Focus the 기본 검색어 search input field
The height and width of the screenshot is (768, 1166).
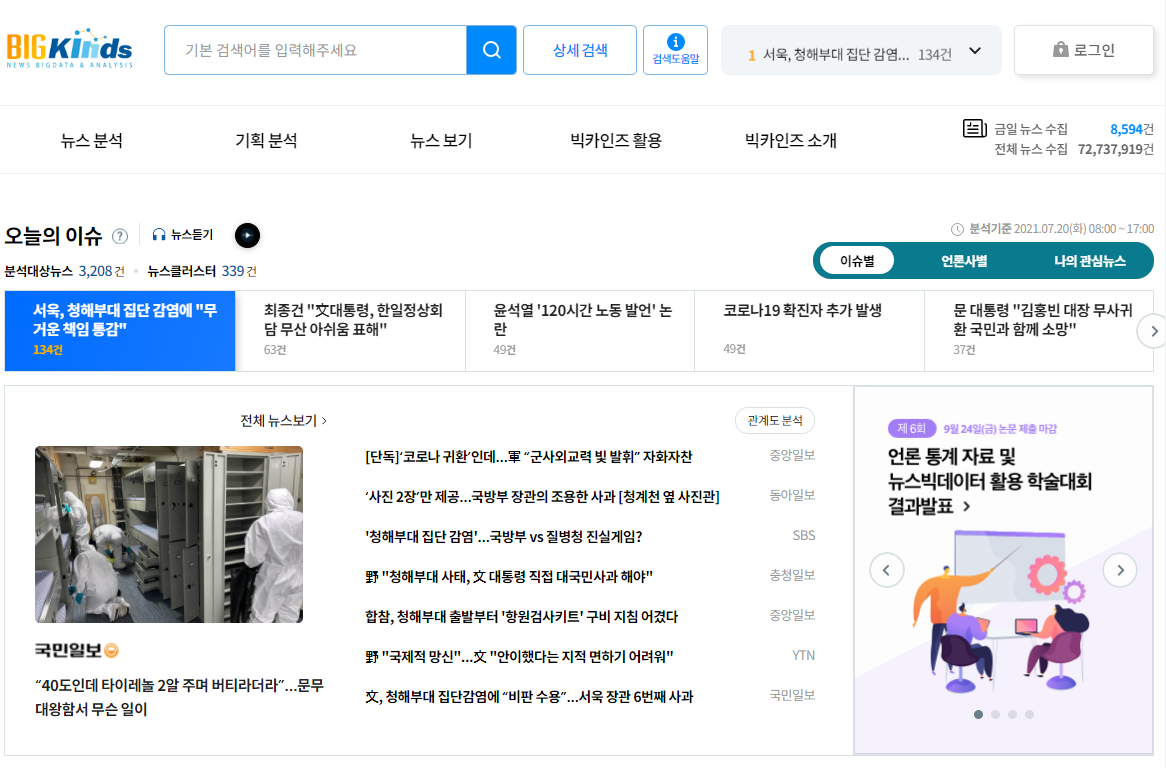pyautogui.click(x=315, y=50)
